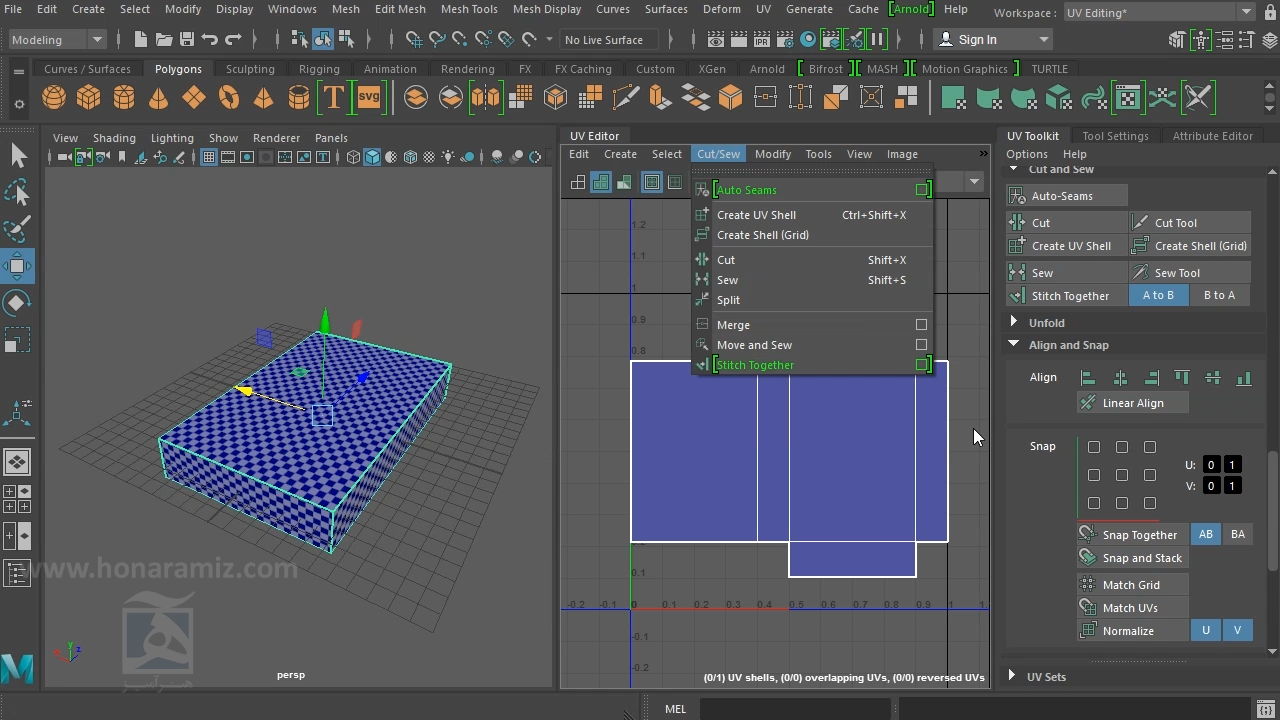Click the Match UVs button
The width and height of the screenshot is (1280, 720).
click(1133, 608)
